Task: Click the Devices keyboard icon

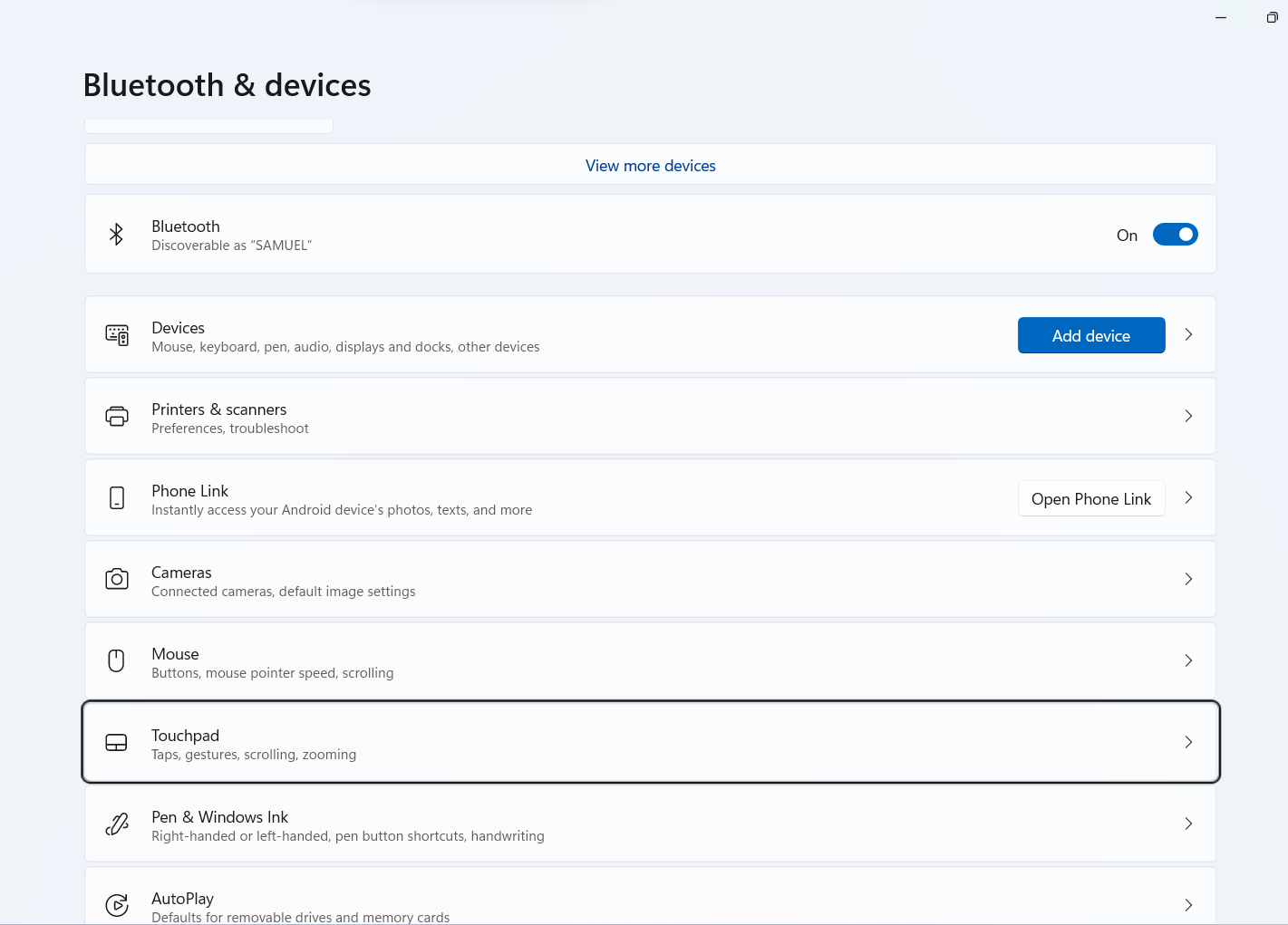Action: point(117,335)
